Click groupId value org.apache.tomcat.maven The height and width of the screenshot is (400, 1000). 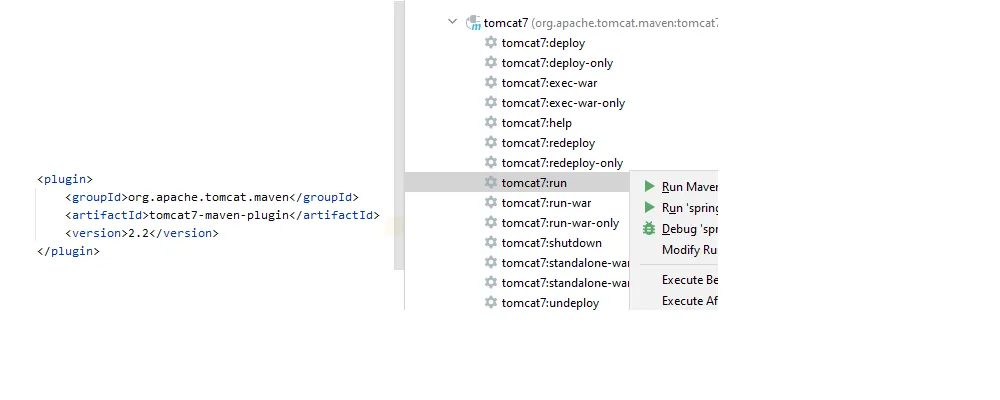209,197
